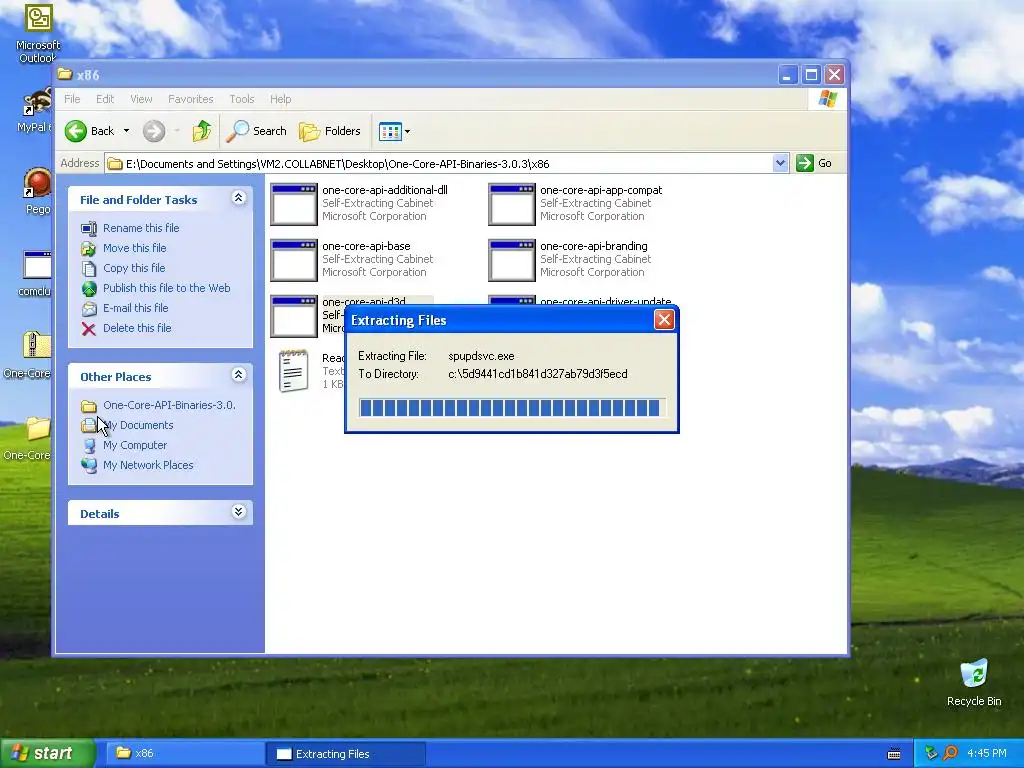Click the c:\5d9441cd1b841d327ab79d3f5ecd directory text

538,374
